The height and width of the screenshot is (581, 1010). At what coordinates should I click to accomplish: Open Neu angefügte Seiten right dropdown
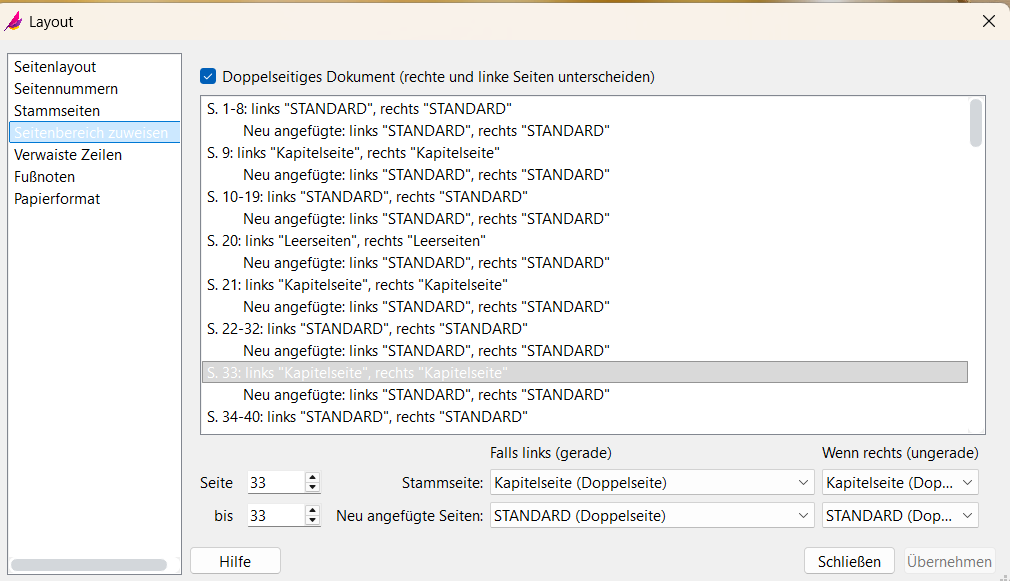pos(899,516)
